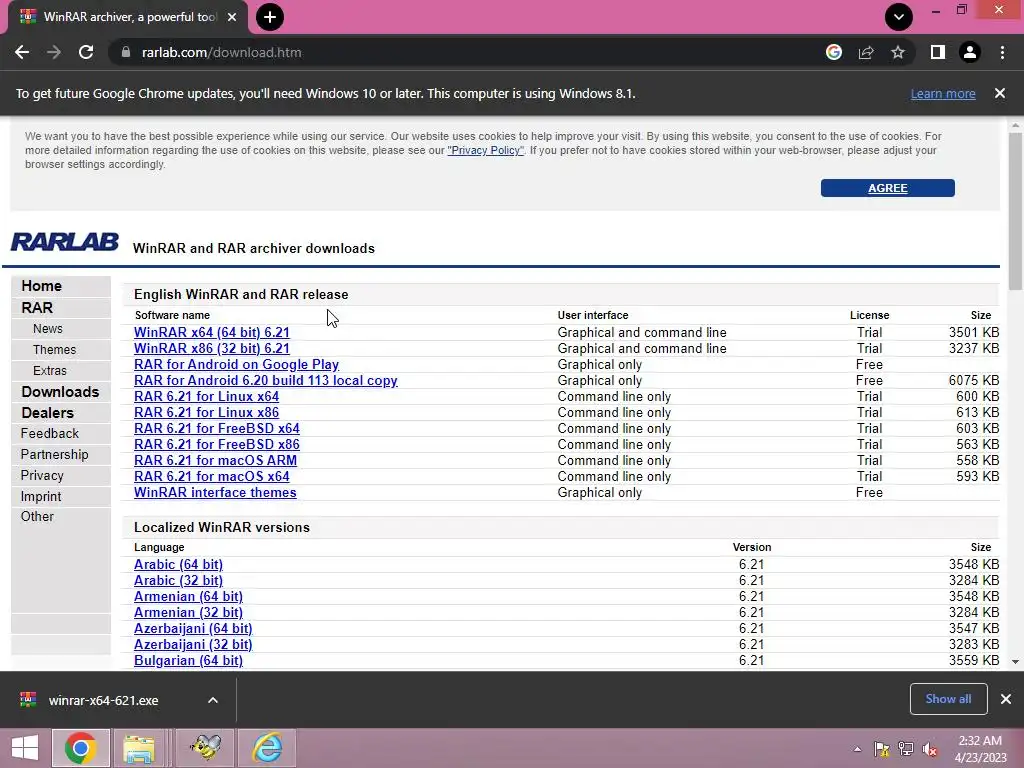Open Partnership in sidebar

[x=54, y=455]
